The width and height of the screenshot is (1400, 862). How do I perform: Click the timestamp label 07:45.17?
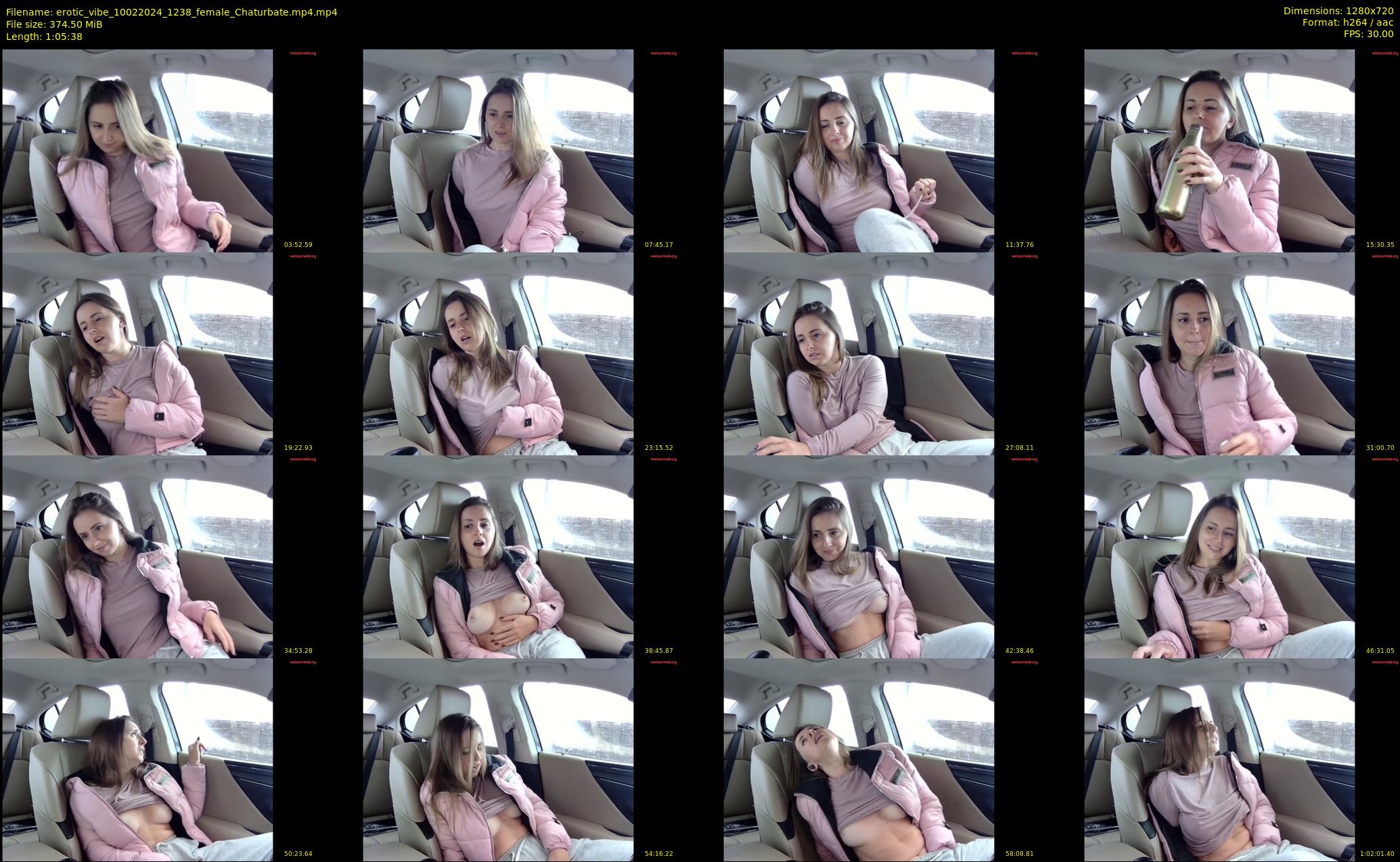(659, 245)
